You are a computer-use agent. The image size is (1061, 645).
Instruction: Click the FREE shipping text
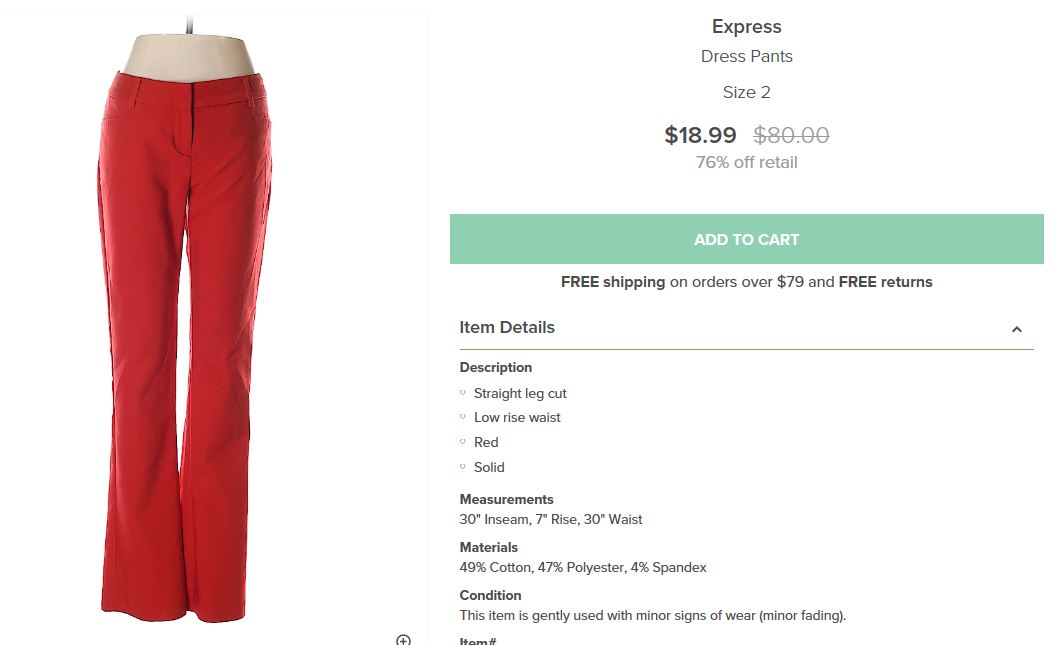(611, 282)
